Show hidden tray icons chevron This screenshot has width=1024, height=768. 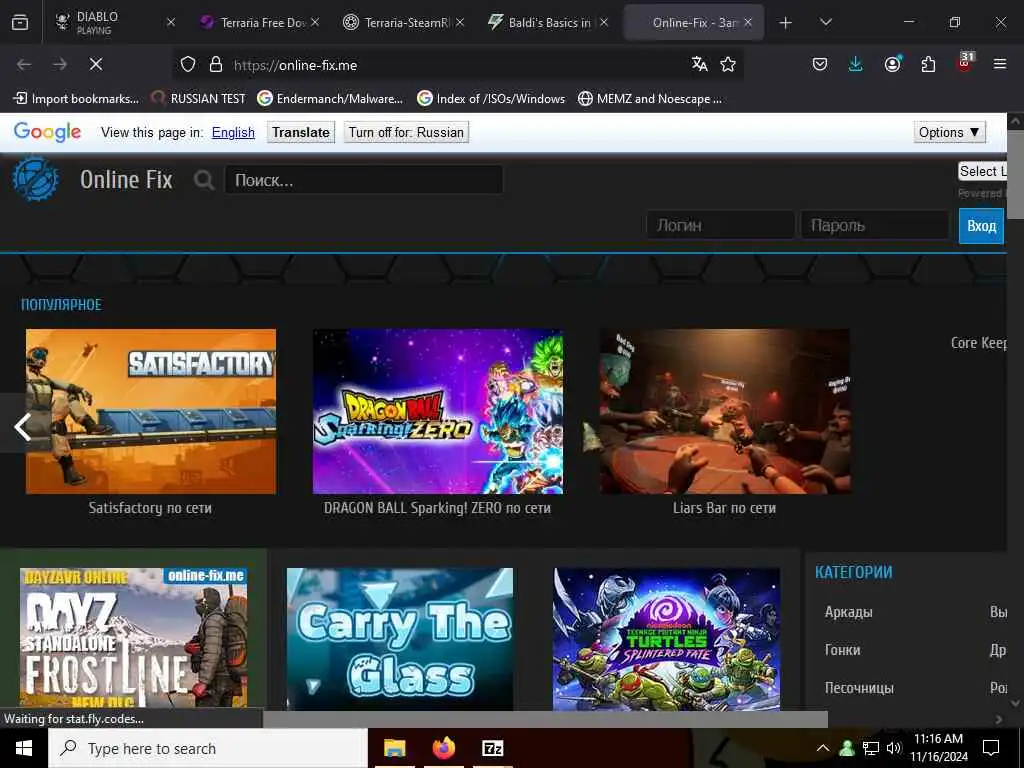point(823,748)
